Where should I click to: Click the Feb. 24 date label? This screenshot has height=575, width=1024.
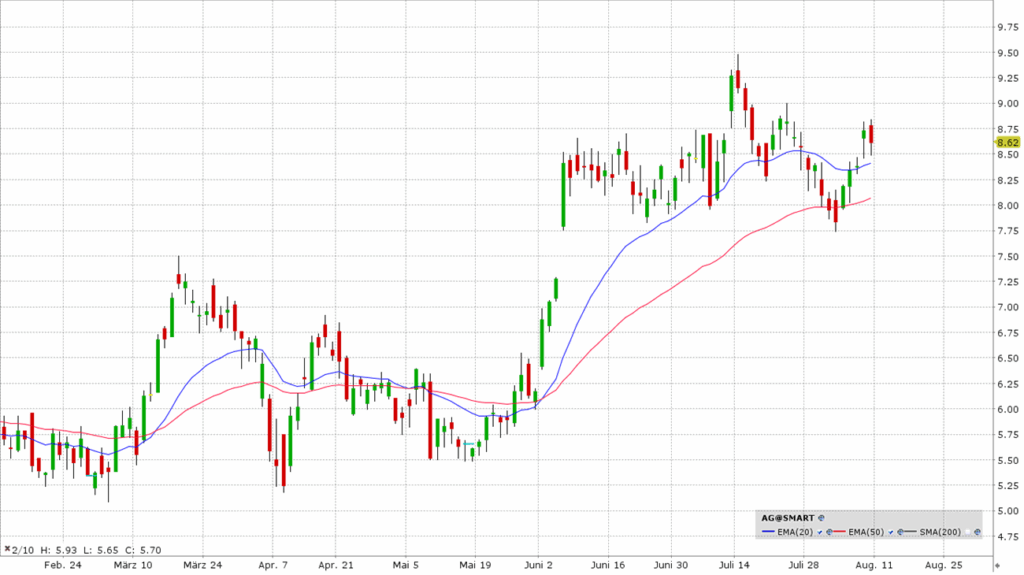[x=63, y=565]
